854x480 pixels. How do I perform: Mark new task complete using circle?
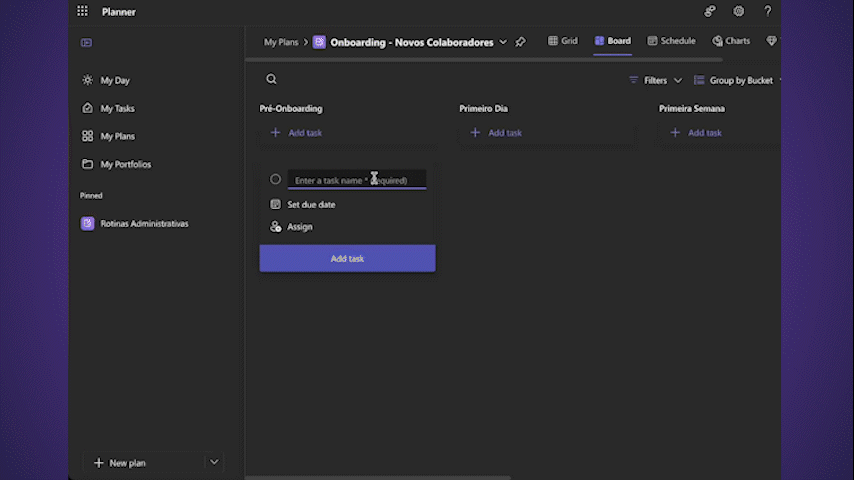pos(276,180)
